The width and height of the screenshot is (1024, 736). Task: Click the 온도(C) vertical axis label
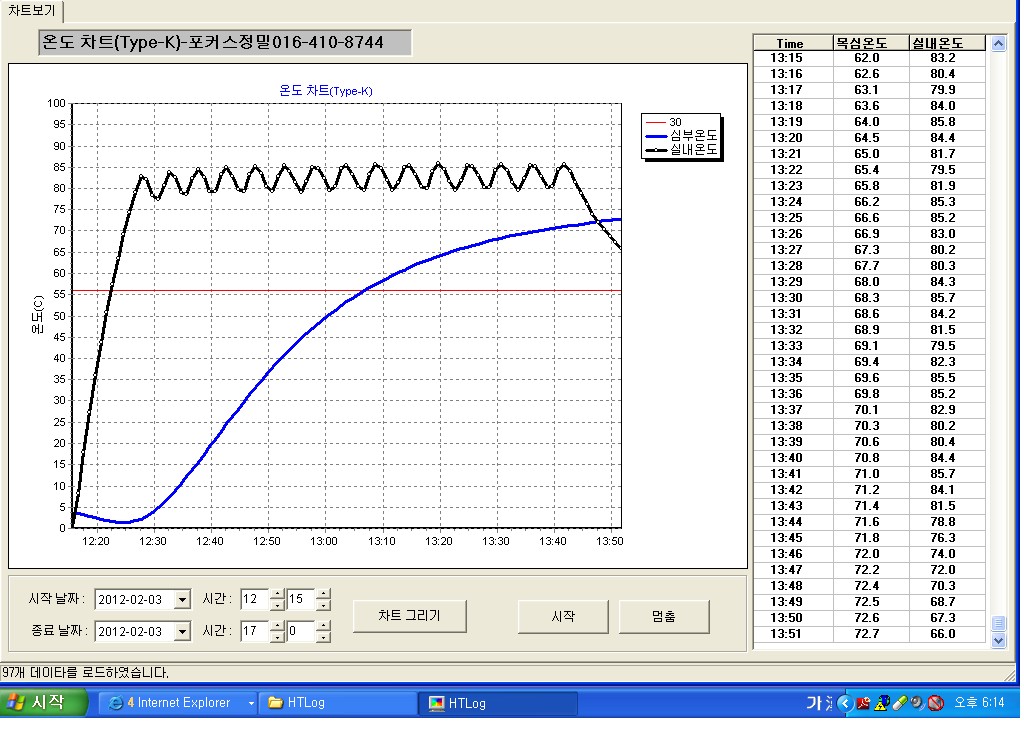click(37, 314)
